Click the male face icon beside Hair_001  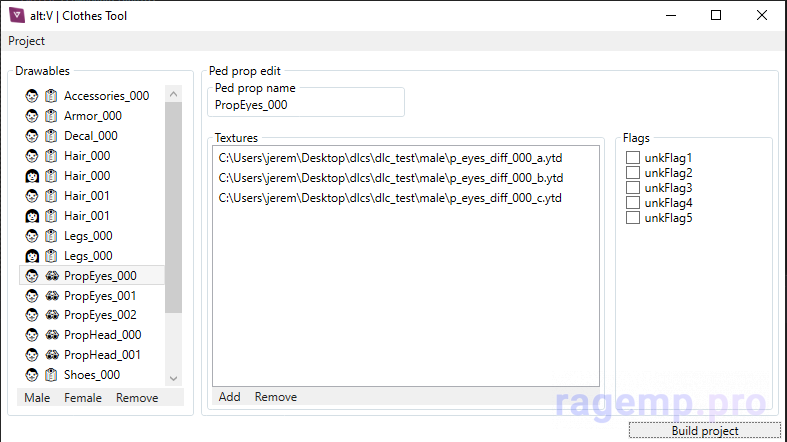point(32,196)
